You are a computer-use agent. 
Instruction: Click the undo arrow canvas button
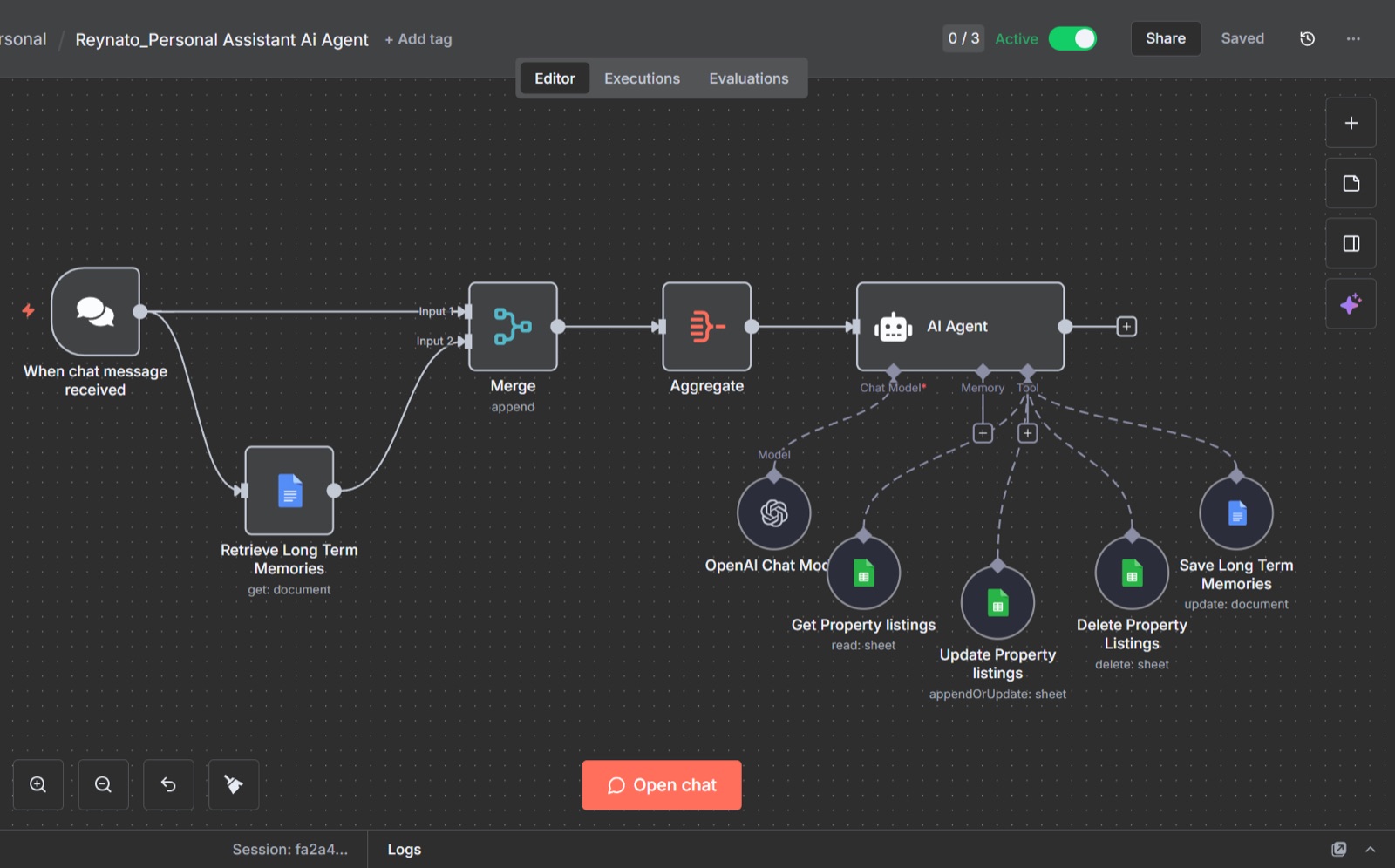pyautogui.click(x=168, y=784)
